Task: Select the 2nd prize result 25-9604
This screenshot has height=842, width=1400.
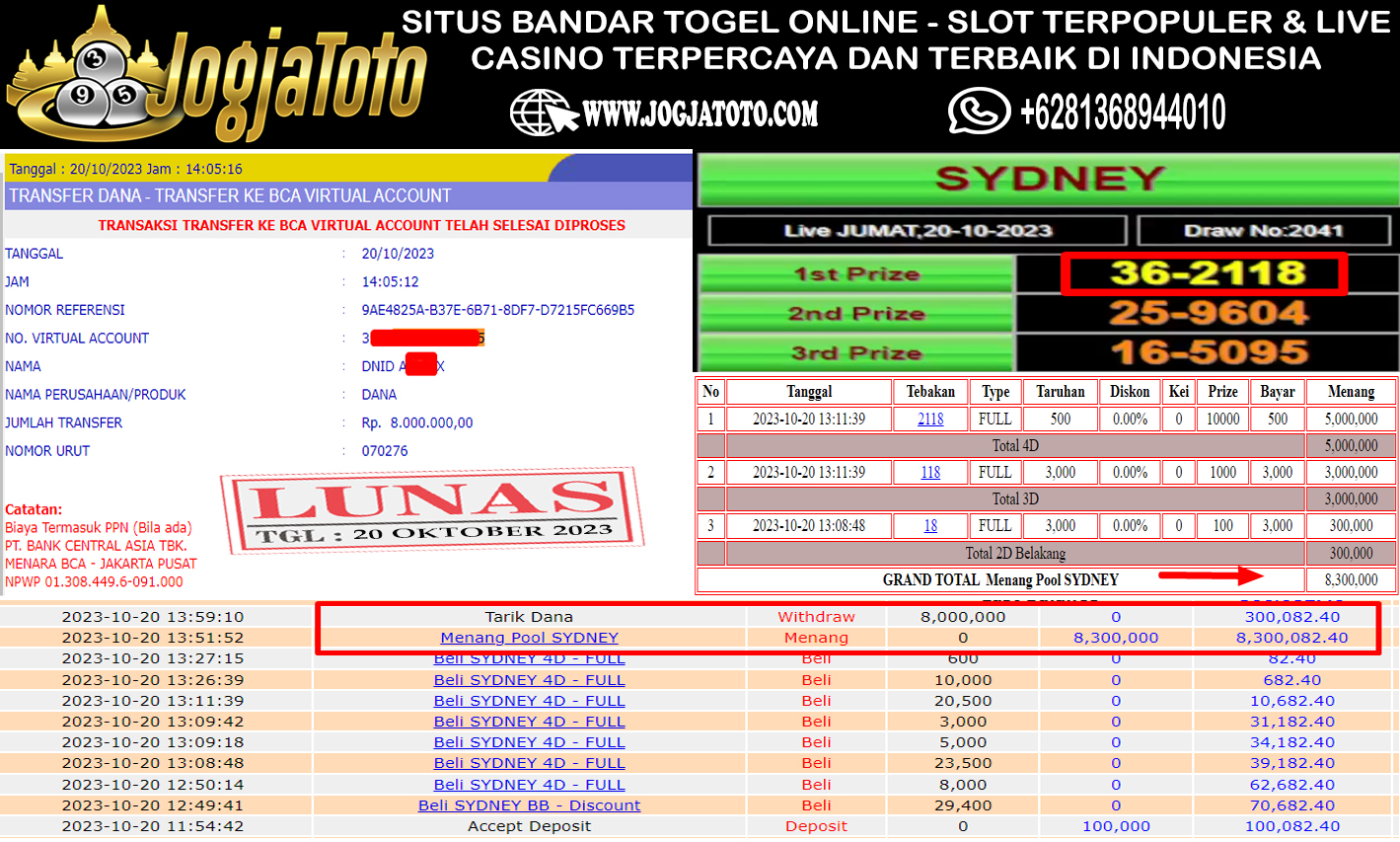Action: tap(1208, 313)
